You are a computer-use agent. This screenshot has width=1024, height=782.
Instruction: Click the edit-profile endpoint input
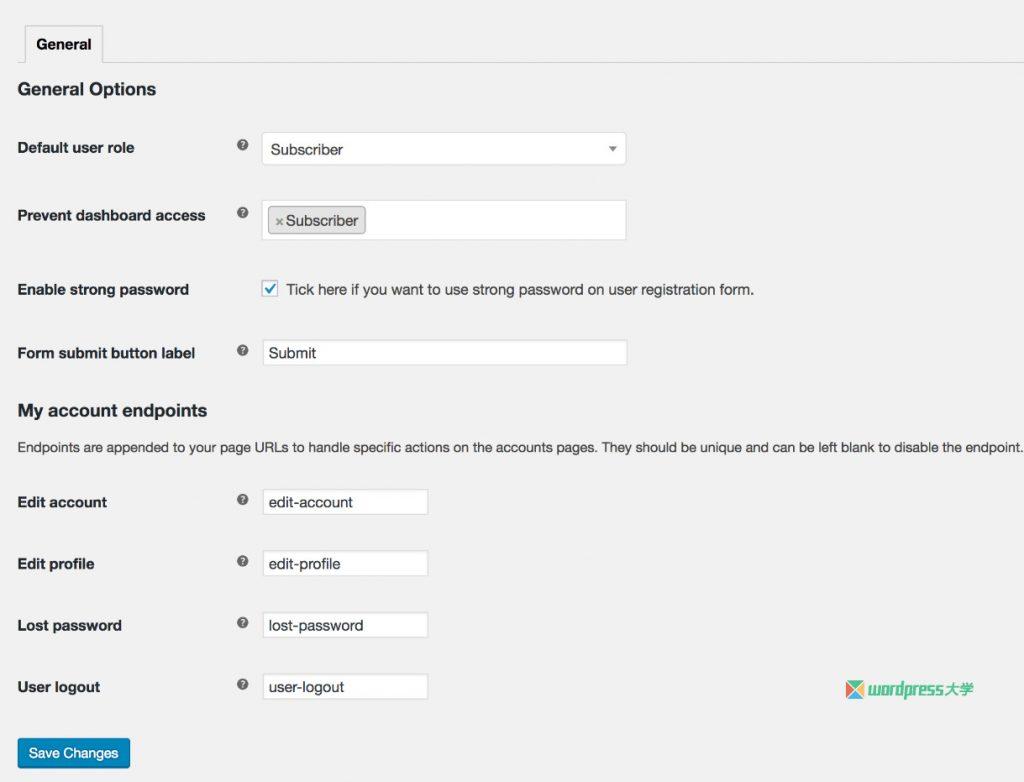pos(344,564)
